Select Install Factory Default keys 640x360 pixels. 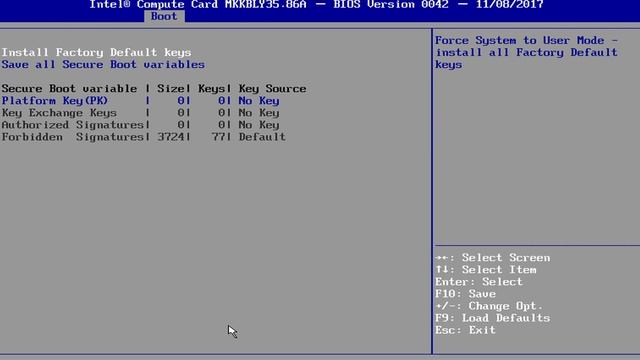pyautogui.click(x=96, y=52)
